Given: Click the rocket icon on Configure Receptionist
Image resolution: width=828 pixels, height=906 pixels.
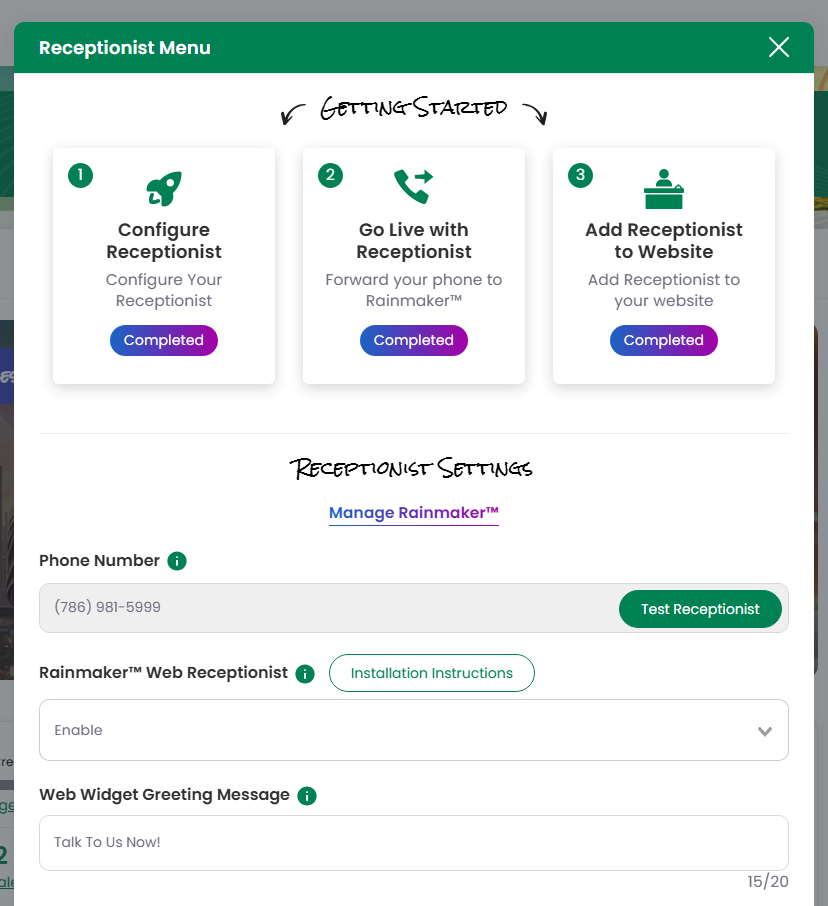Looking at the screenshot, I should pos(164,188).
